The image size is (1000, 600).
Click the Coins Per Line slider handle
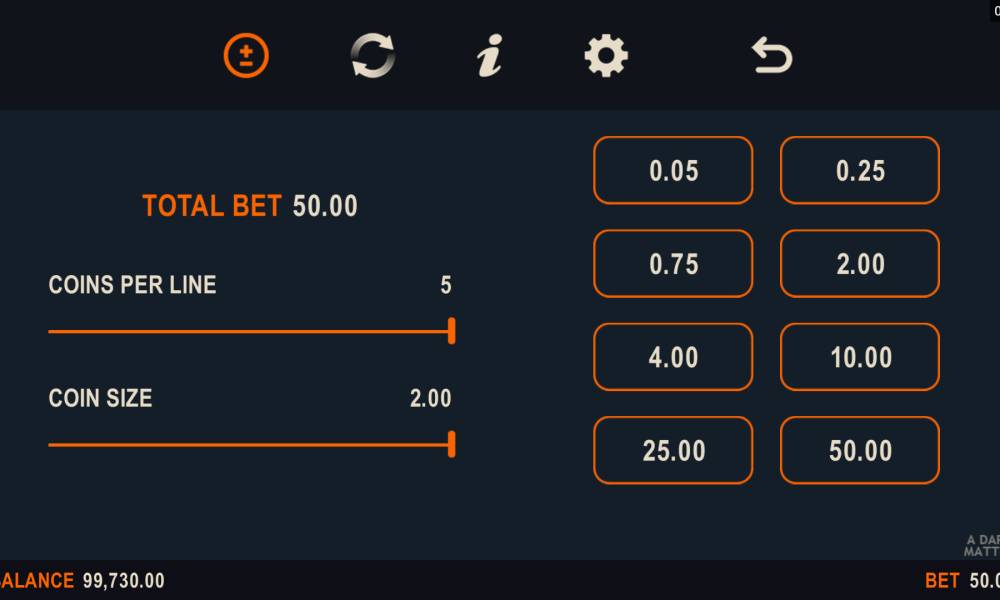pos(452,331)
